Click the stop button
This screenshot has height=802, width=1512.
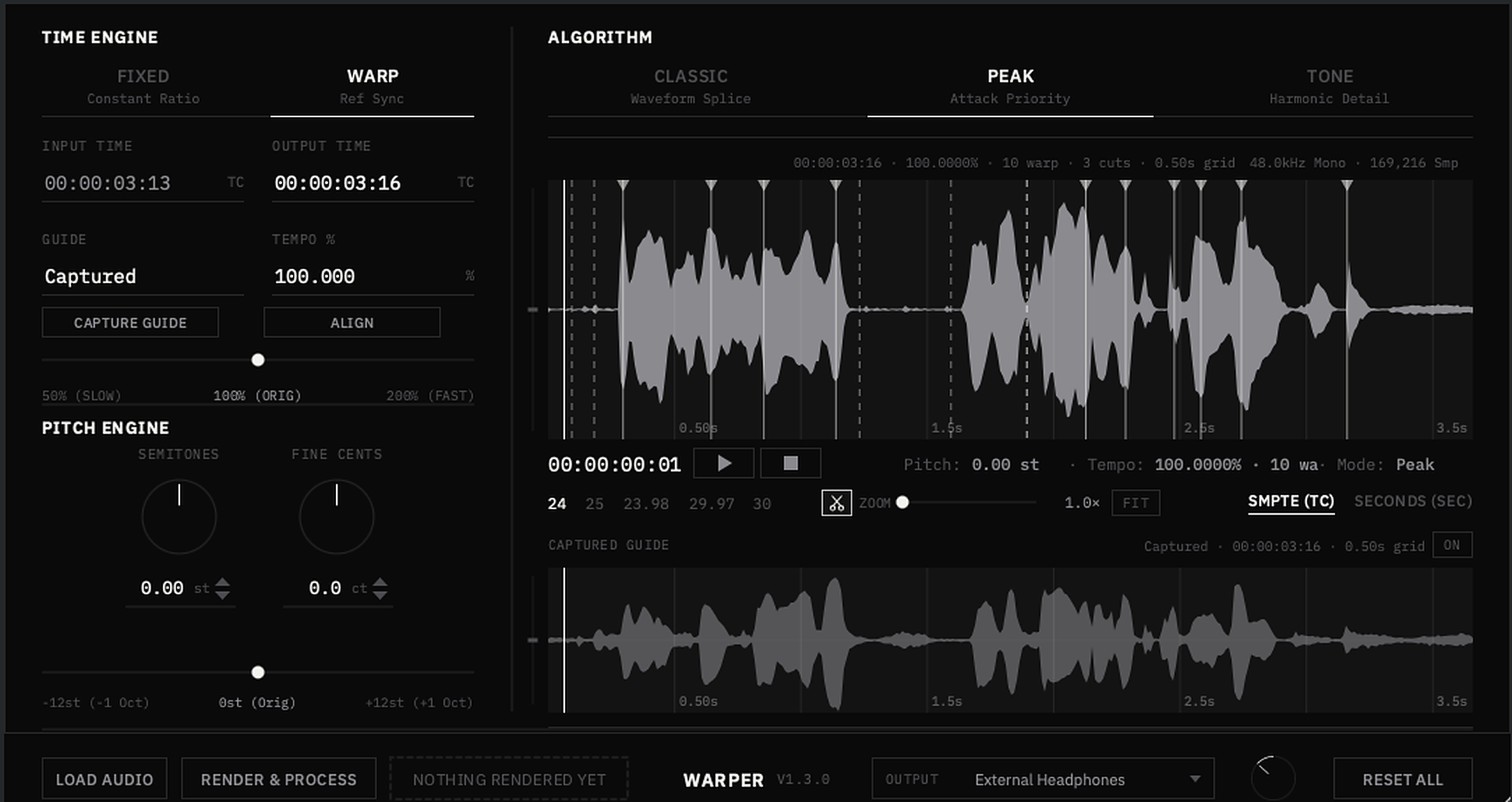[790, 464]
